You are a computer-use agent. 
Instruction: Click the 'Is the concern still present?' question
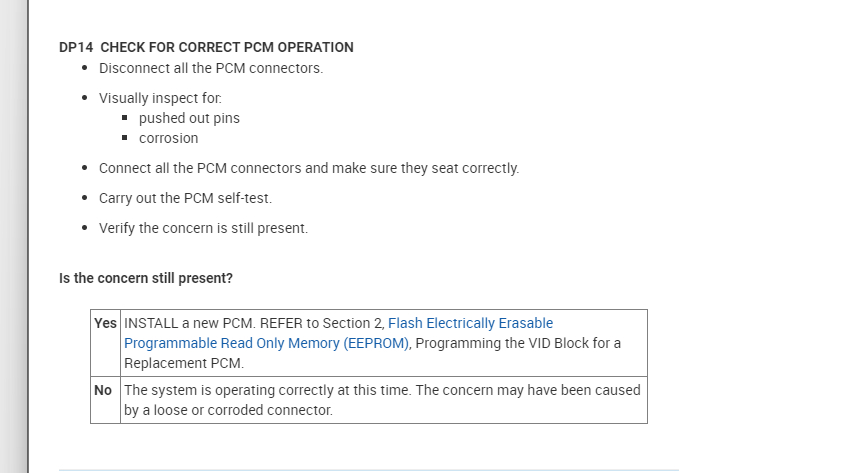[146, 278]
